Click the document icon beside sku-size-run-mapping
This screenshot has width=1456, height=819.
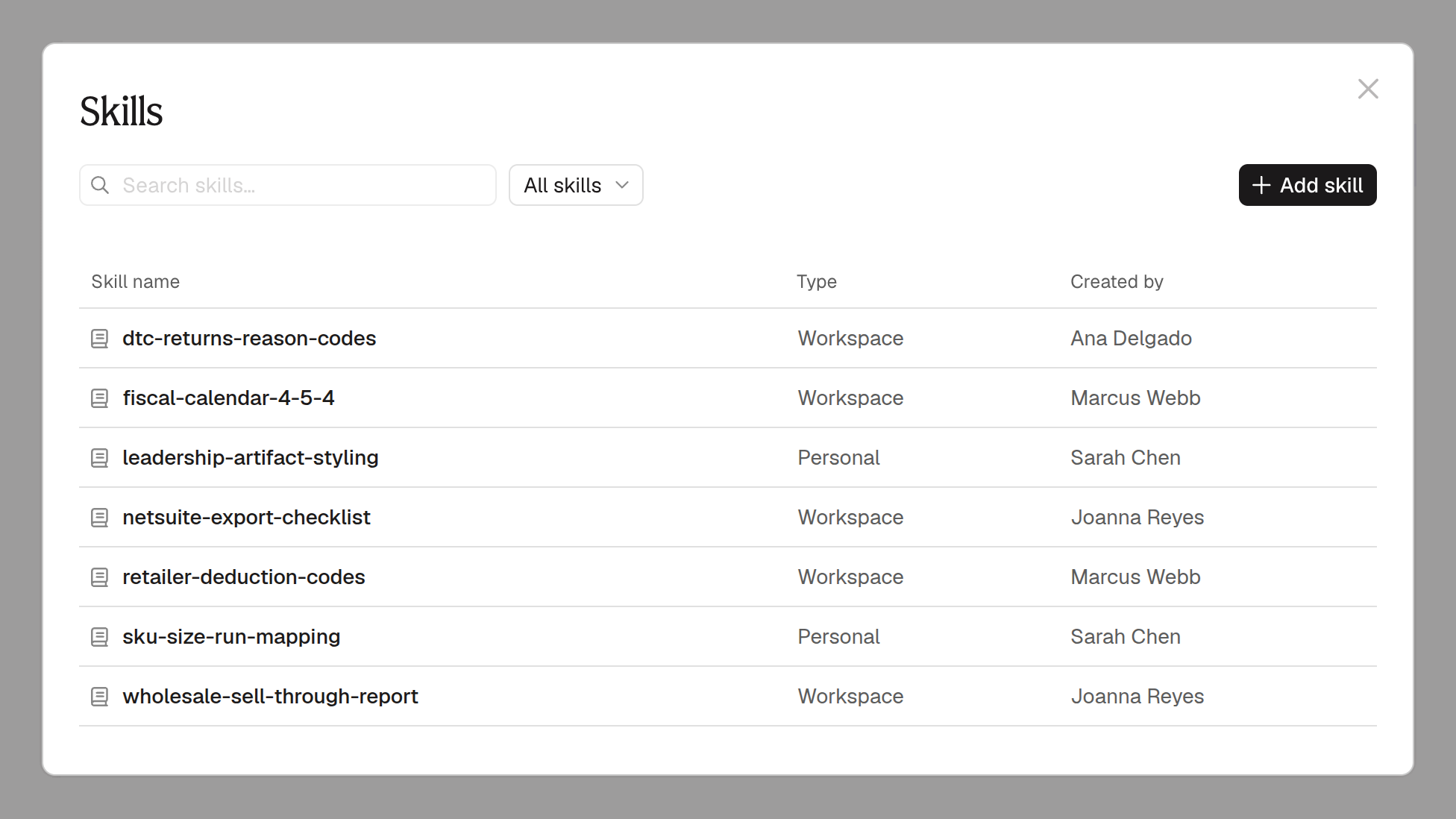coord(99,637)
